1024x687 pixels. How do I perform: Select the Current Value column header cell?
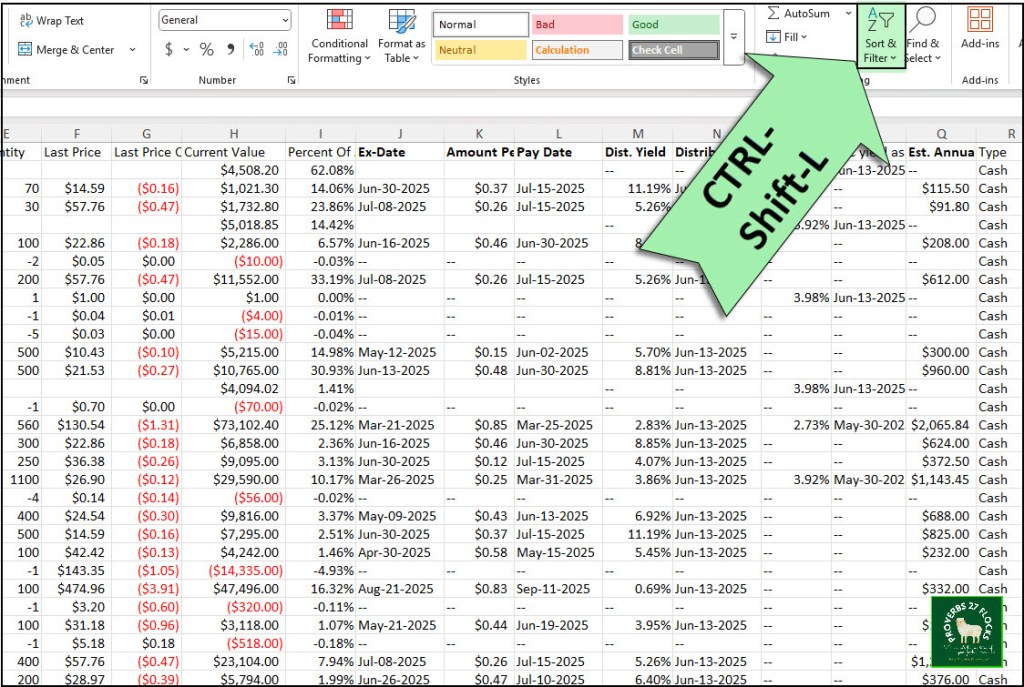point(232,152)
